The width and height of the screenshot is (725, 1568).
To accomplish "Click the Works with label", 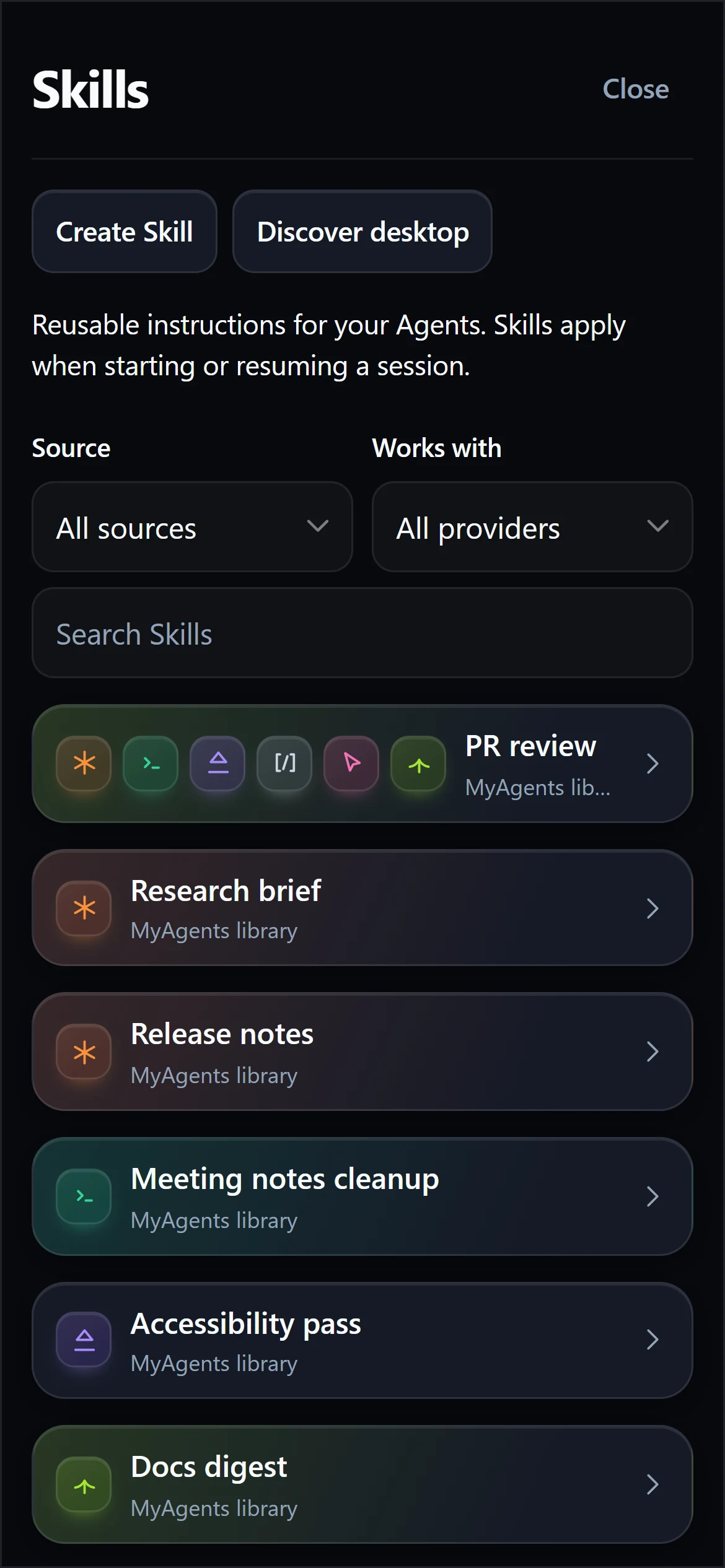I will coord(437,448).
